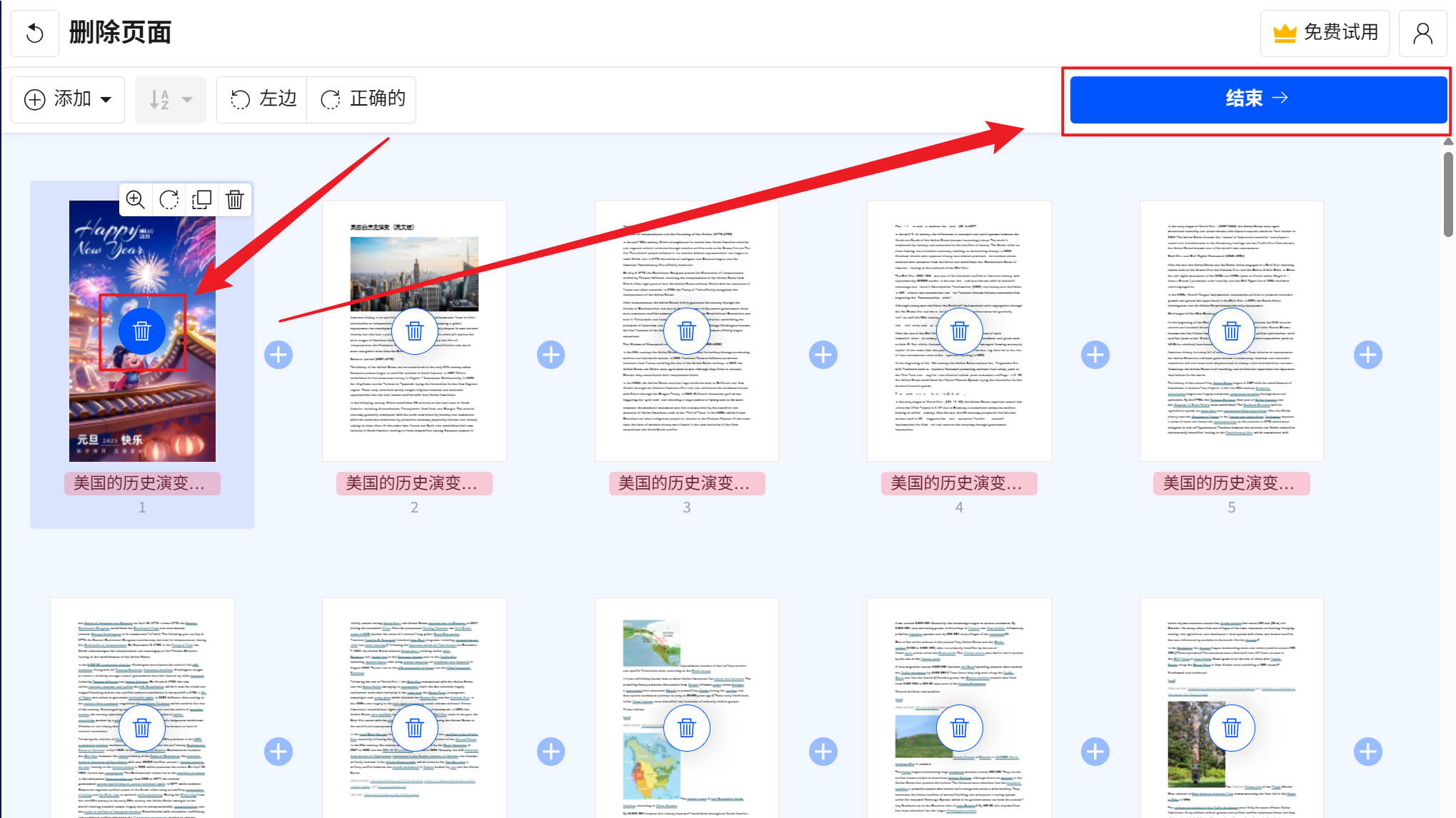Insert a page after page 1 with plus icon
Screen dimensions: 1456x818
(278, 353)
